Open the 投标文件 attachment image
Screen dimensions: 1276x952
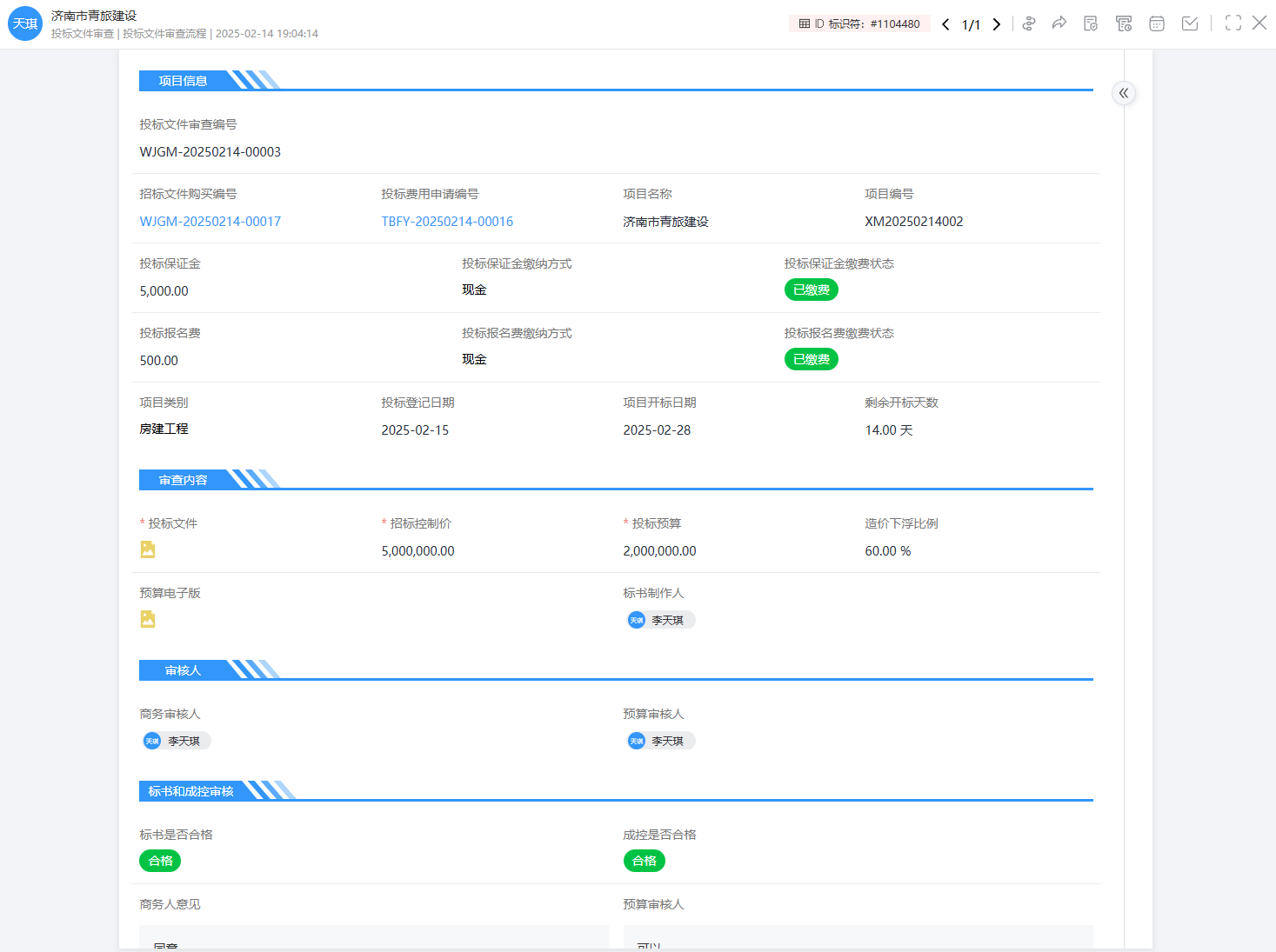[x=148, y=549]
